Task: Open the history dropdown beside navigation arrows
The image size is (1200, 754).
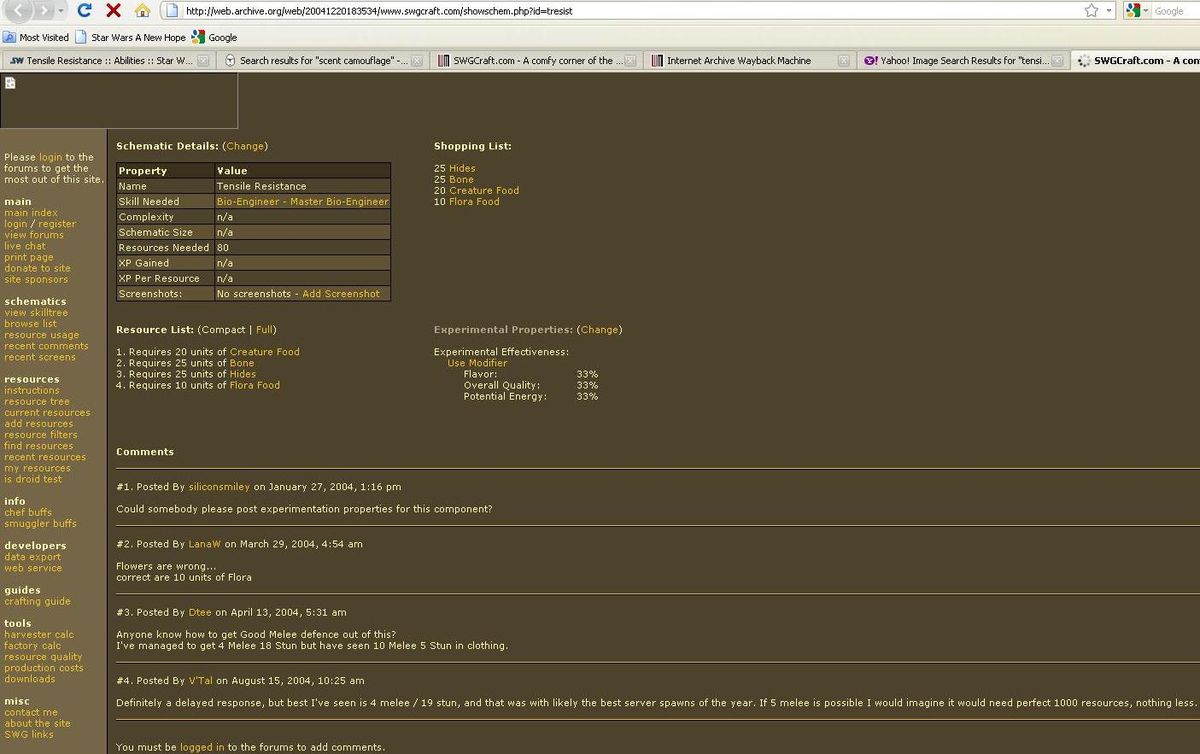Action: tap(62, 10)
